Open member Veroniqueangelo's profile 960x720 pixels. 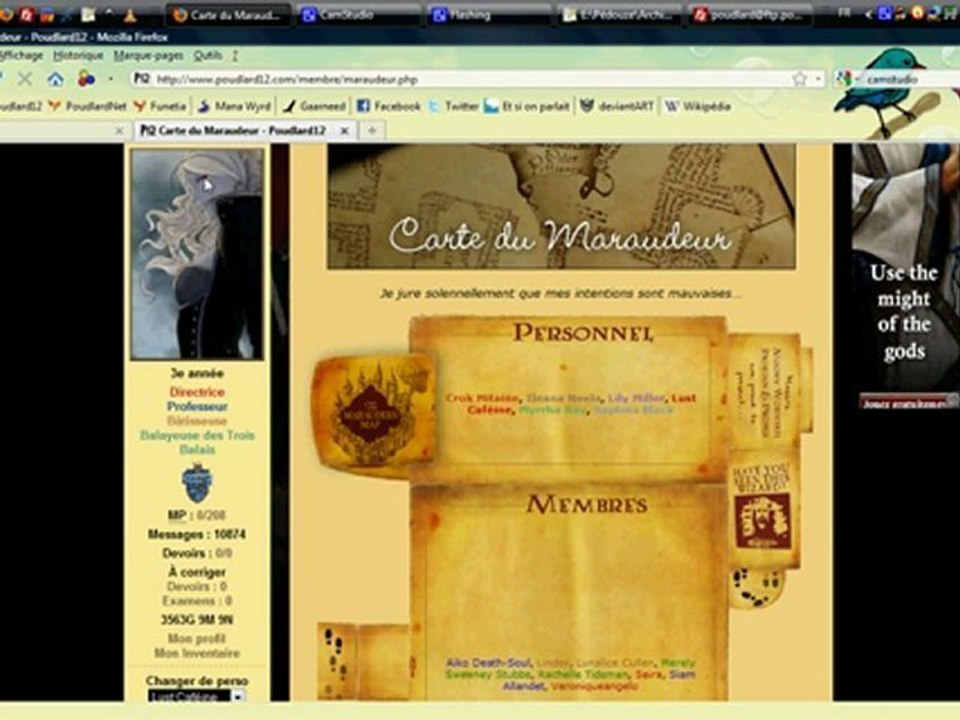click(594, 686)
